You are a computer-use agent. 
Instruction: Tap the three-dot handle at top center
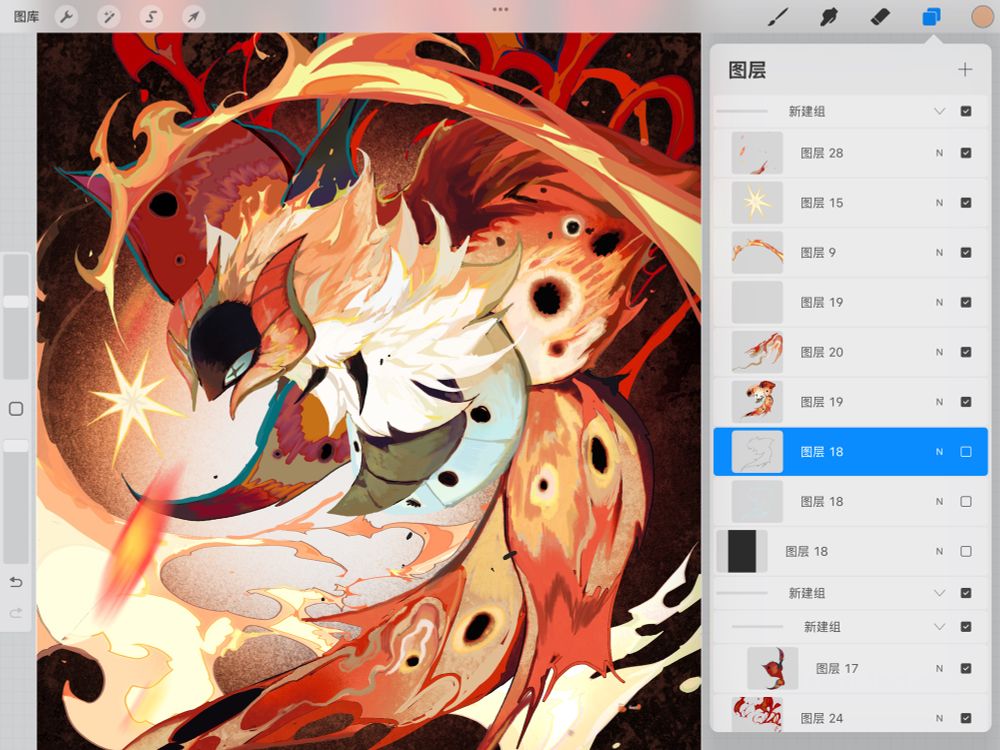[501, 10]
